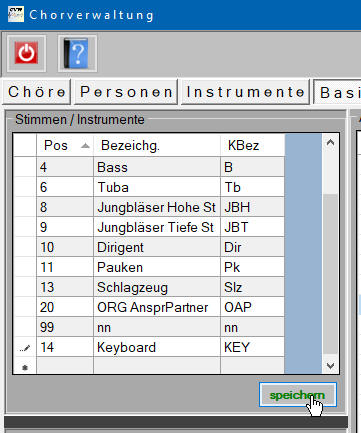Click the Chorverwaltung app icon in title bar

[x=16, y=14]
